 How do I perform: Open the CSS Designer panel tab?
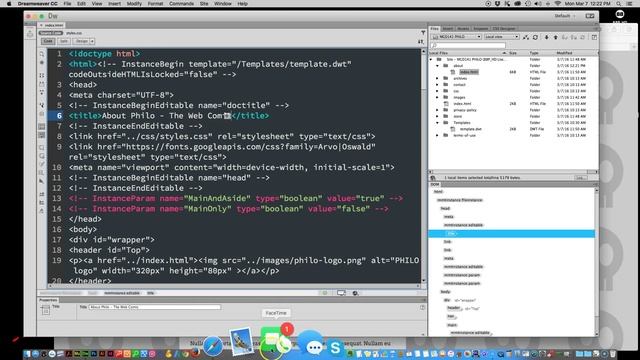click(504, 29)
